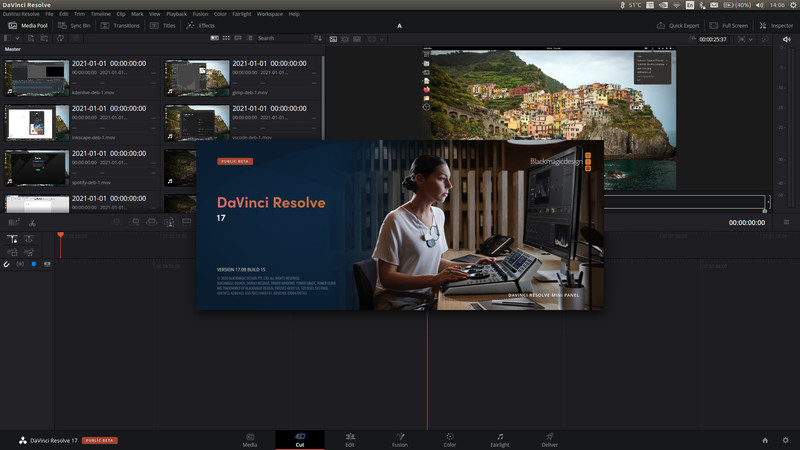This screenshot has height=450, width=800.
Task: Open the Help menu
Action: pyautogui.click(x=294, y=14)
